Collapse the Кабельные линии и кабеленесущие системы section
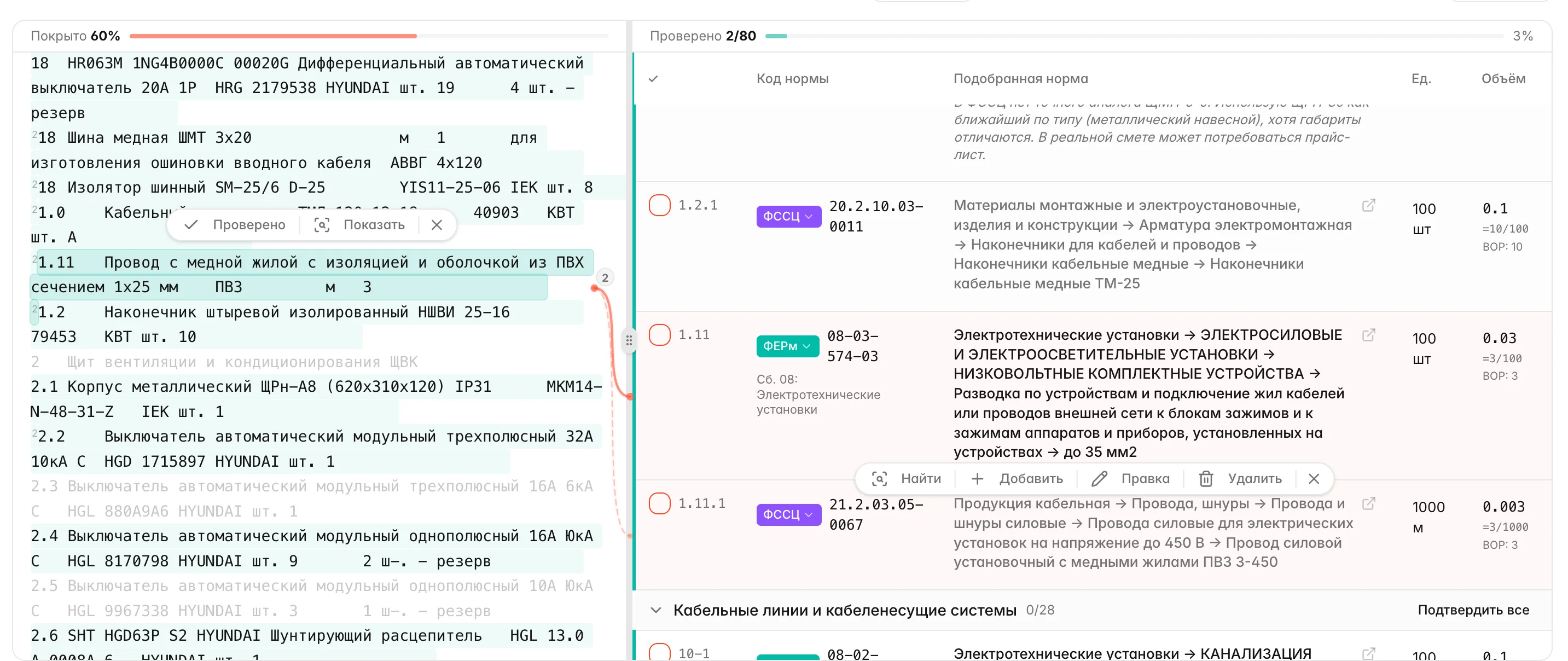Viewport: 1568px width, 661px height. click(655, 610)
